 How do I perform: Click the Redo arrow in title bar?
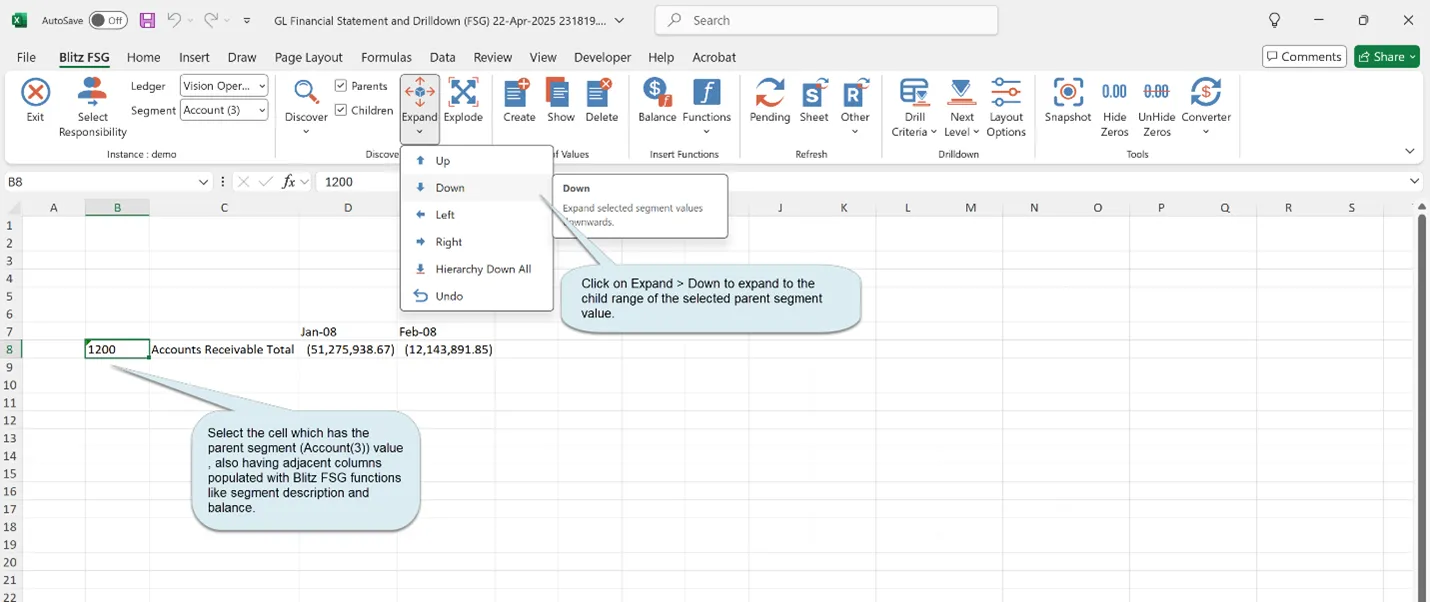pyautogui.click(x=210, y=20)
